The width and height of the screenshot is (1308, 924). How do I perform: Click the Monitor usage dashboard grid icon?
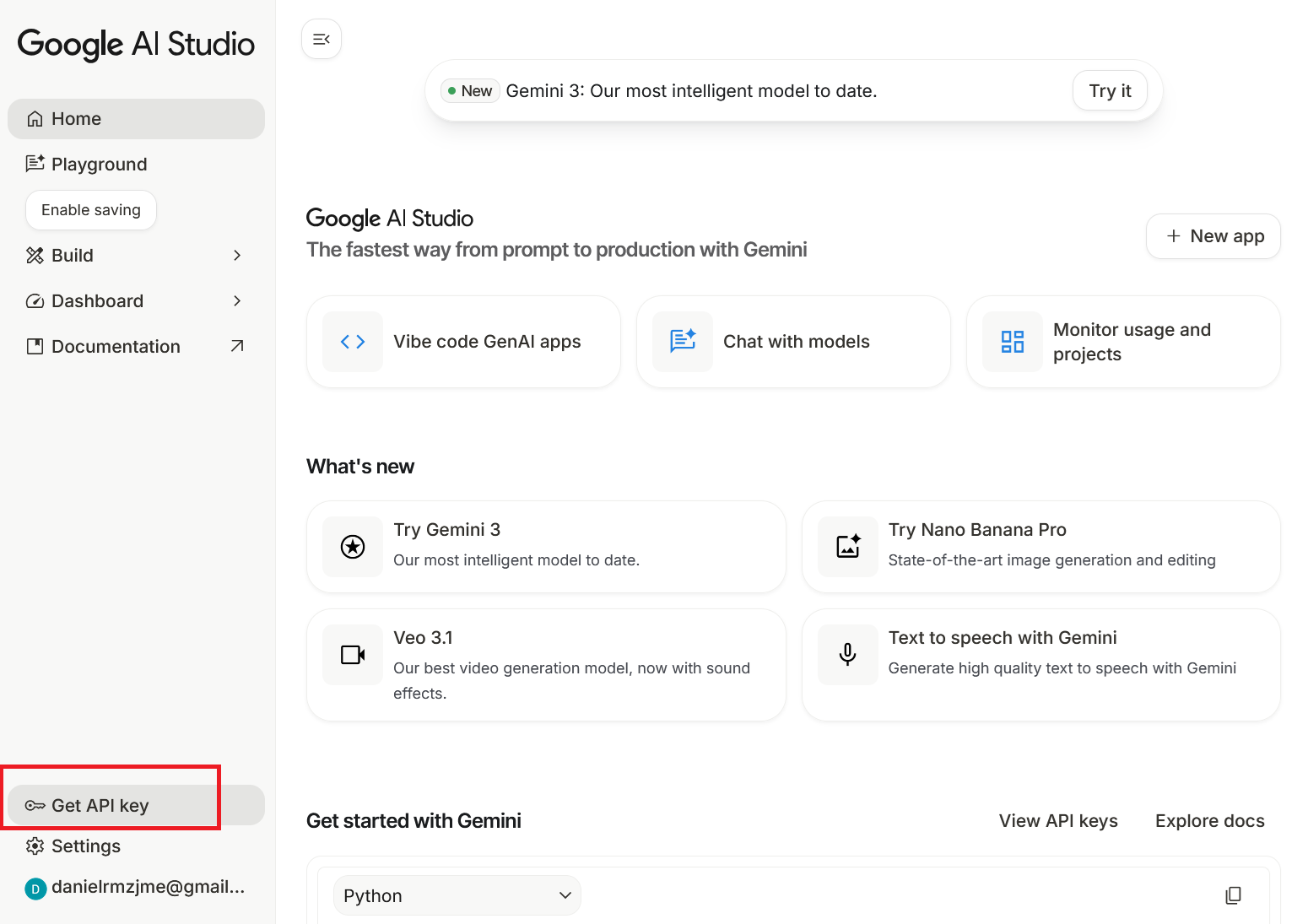[1013, 342]
